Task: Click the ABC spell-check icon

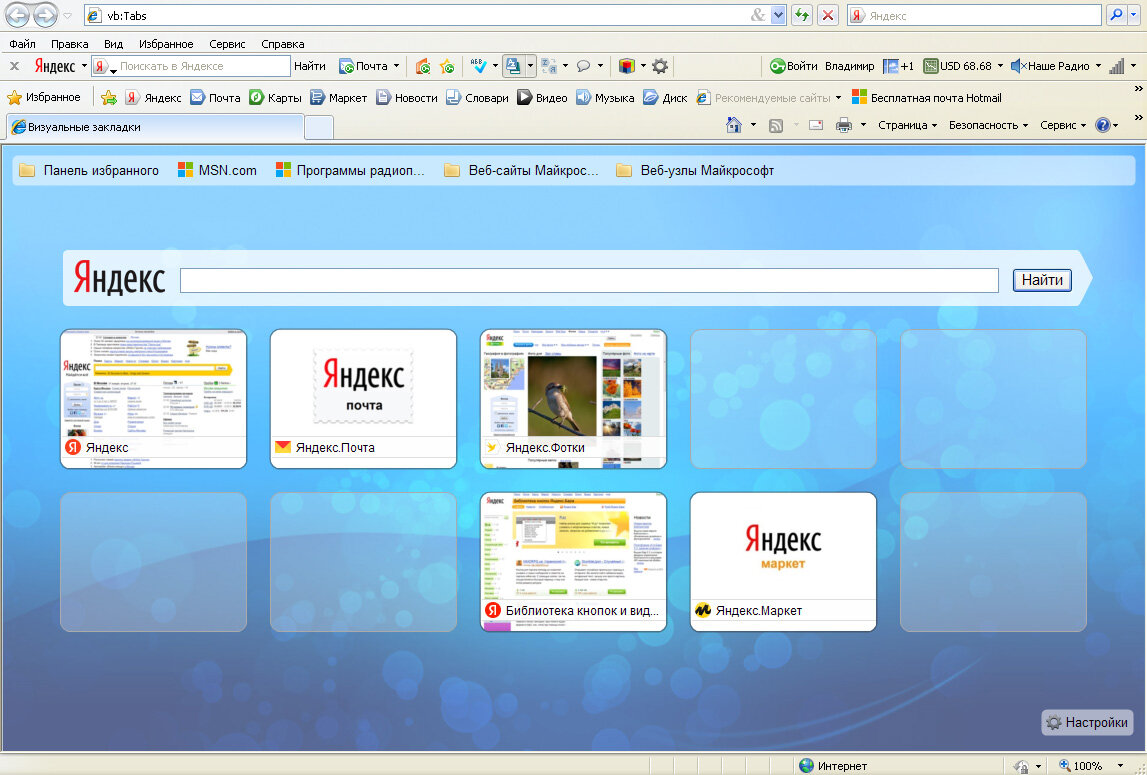Action: click(x=478, y=66)
